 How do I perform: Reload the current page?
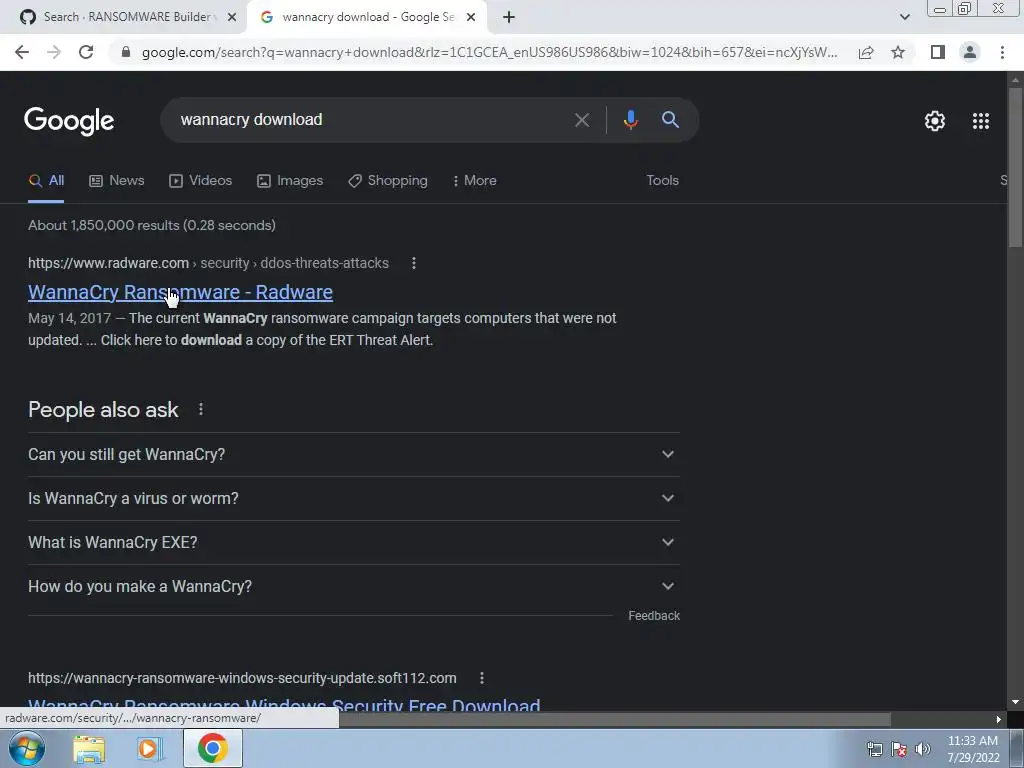[86, 52]
